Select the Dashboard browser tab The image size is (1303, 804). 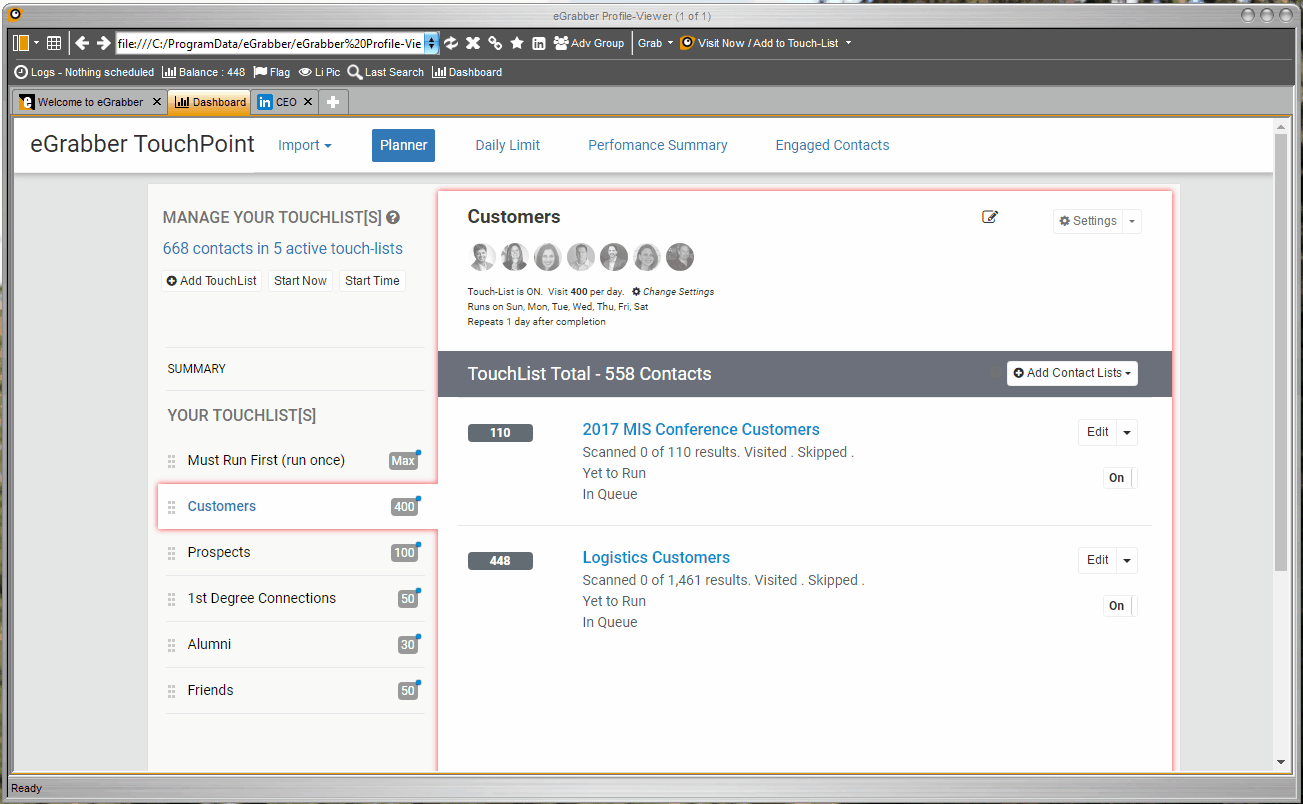click(x=210, y=102)
